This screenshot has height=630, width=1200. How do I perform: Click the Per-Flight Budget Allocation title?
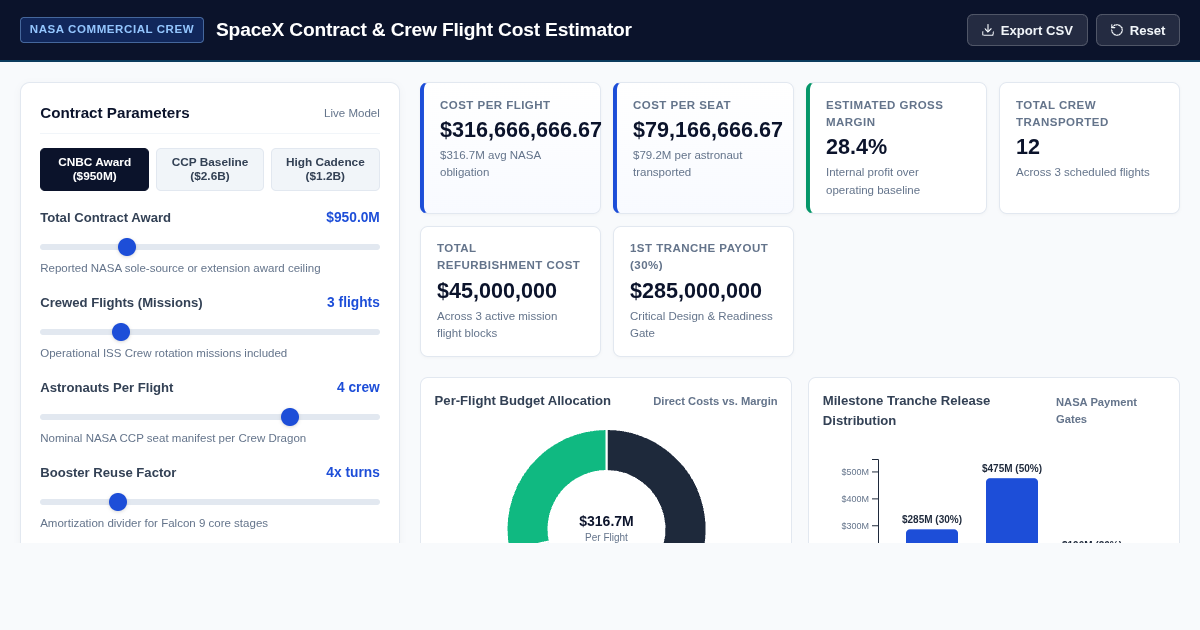click(x=523, y=401)
